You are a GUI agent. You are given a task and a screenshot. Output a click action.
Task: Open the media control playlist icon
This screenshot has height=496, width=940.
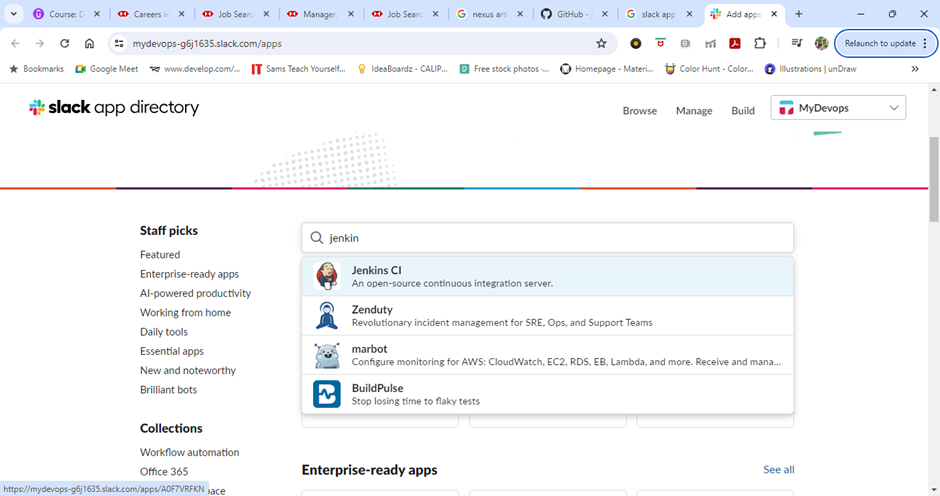pos(797,43)
